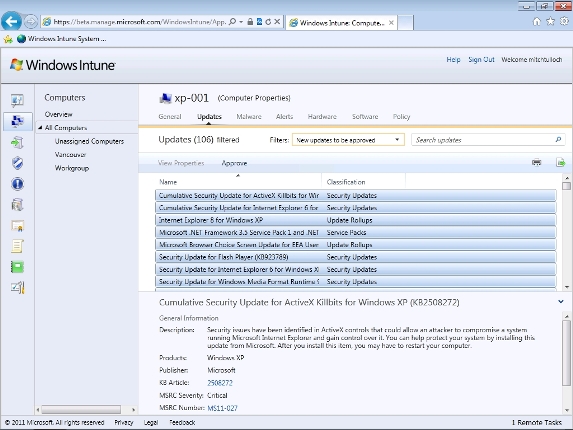The width and height of the screenshot is (573, 430).
Task: Collapse the All Computers tree node
Action: click(40, 128)
